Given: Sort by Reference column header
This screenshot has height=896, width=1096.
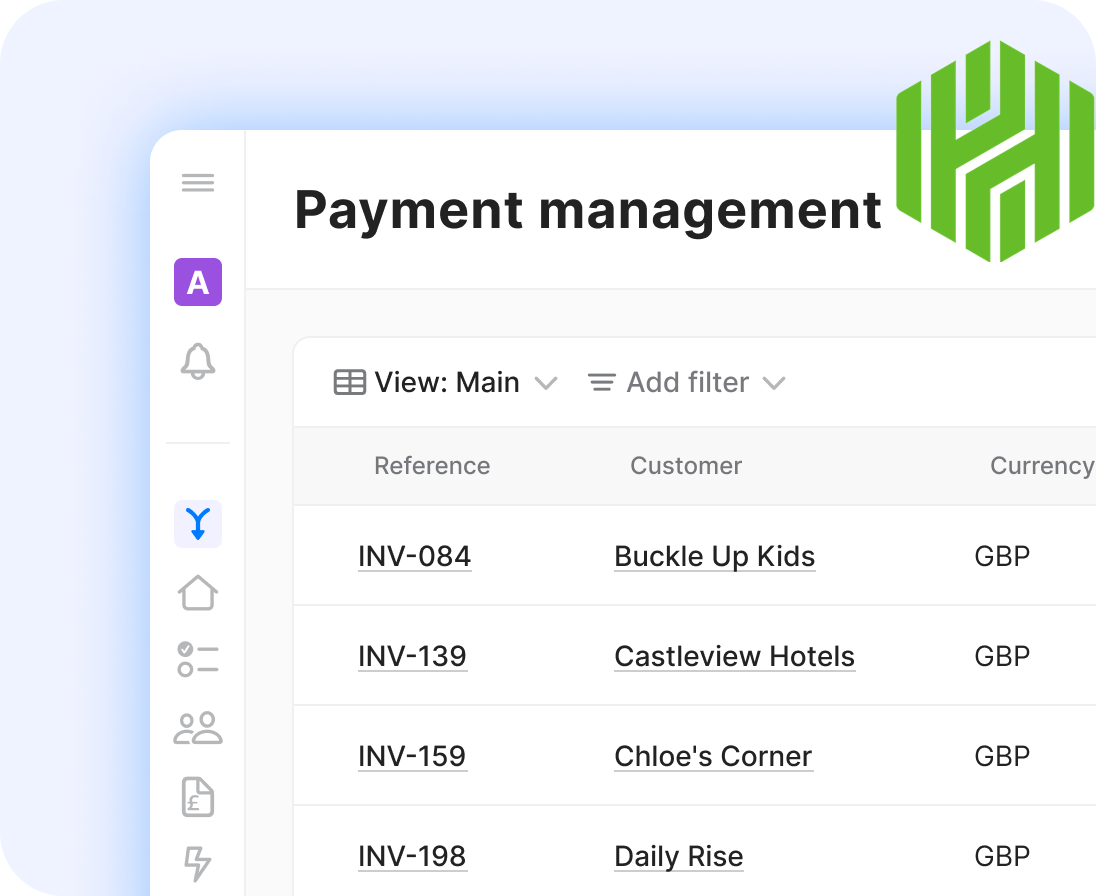Looking at the screenshot, I should [432, 466].
